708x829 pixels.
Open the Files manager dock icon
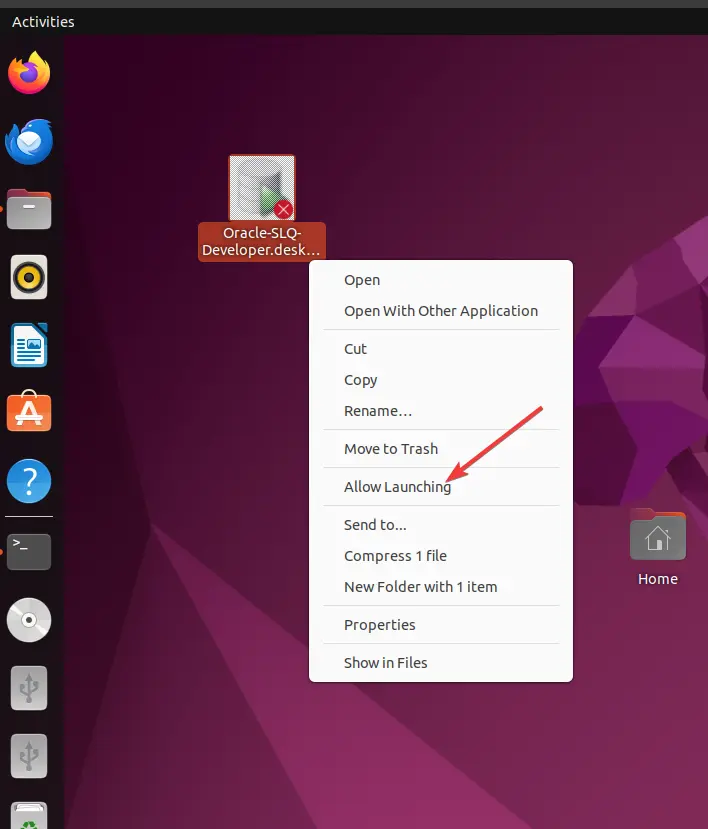pos(29,209)
